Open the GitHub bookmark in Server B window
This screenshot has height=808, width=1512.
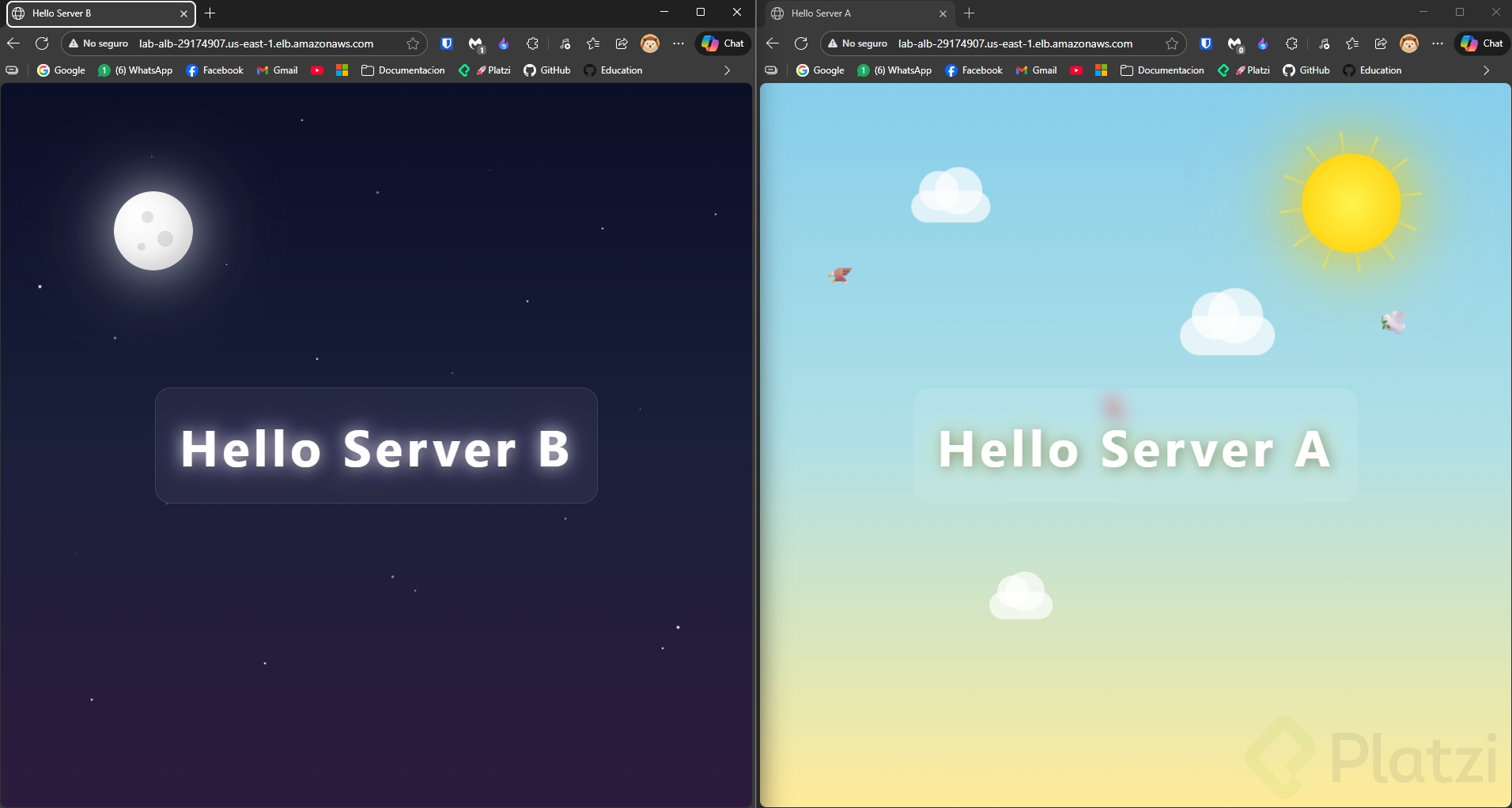click(x=547, y=70)
